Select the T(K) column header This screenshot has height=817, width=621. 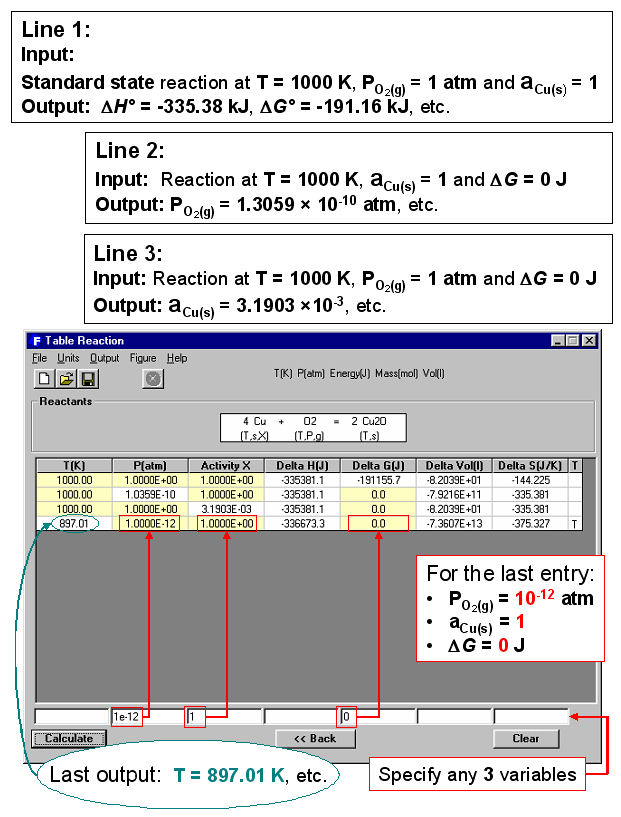(x=75, y=465)
